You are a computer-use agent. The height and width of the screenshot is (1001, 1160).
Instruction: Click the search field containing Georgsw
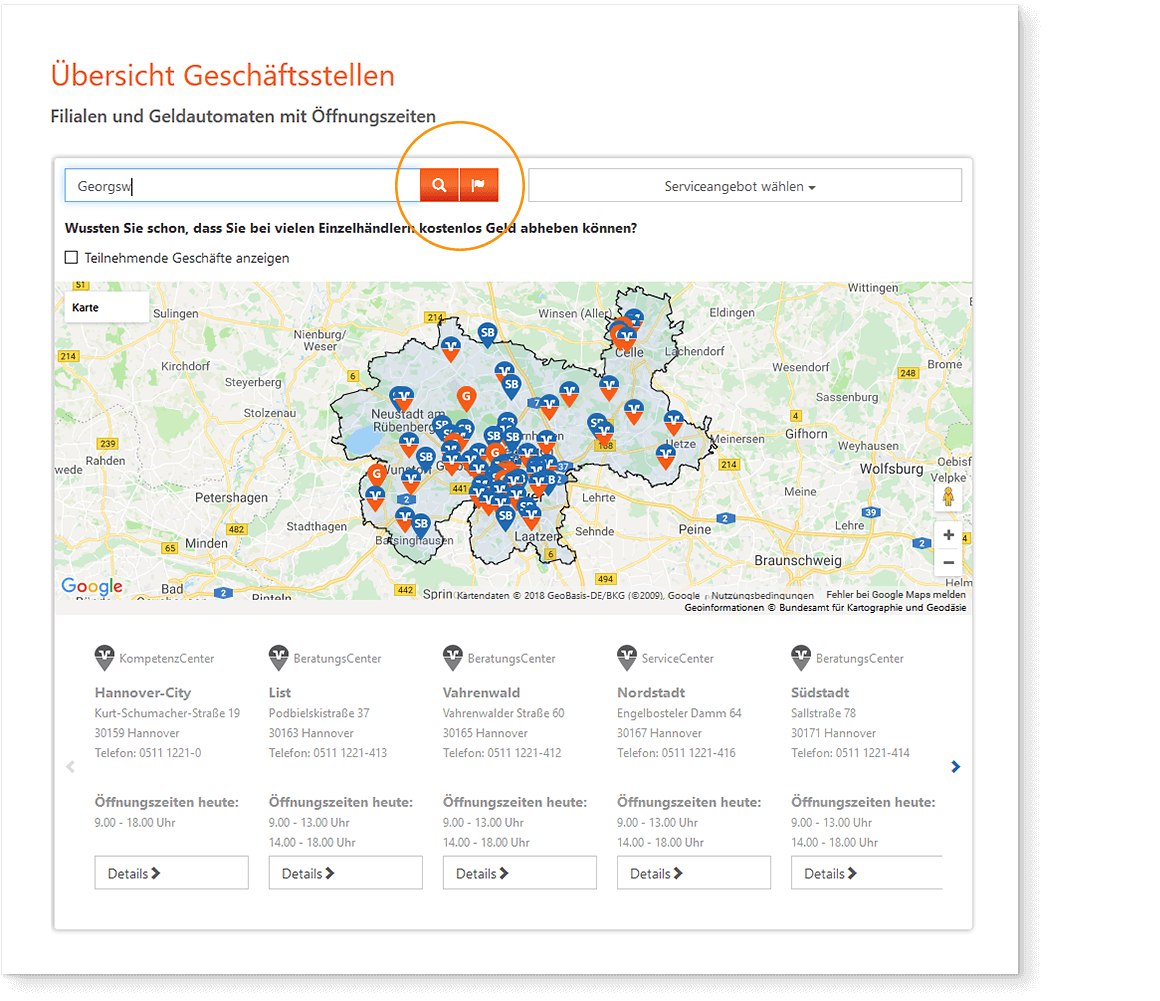(x=242, y=185)
